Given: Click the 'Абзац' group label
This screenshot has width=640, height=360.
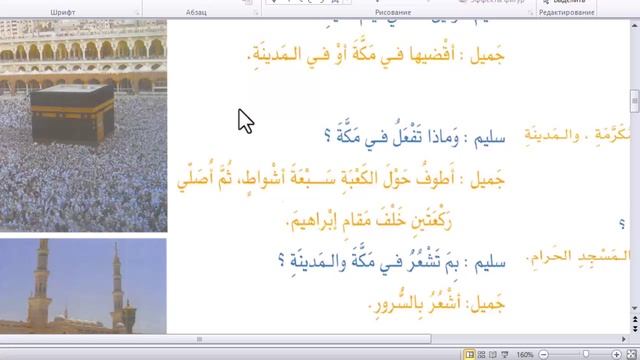Looking at the screenshot, I should [196, 13].
